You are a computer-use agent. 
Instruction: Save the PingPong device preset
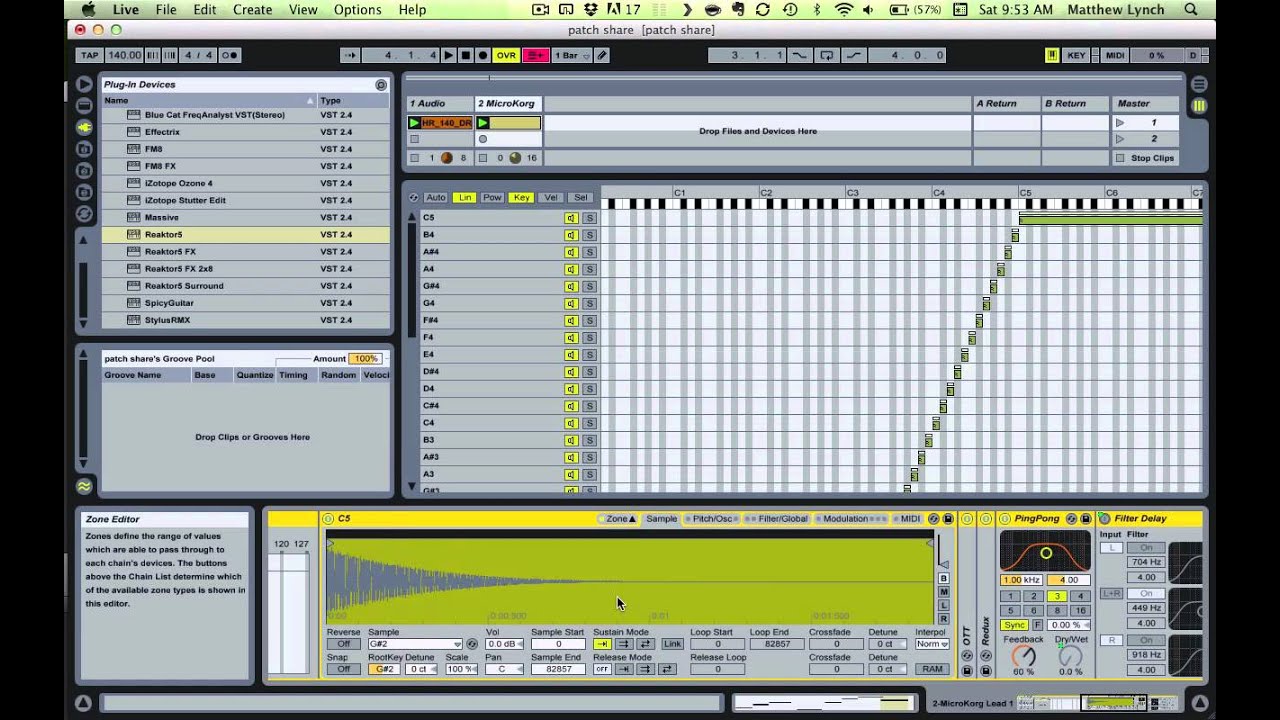1086,519
